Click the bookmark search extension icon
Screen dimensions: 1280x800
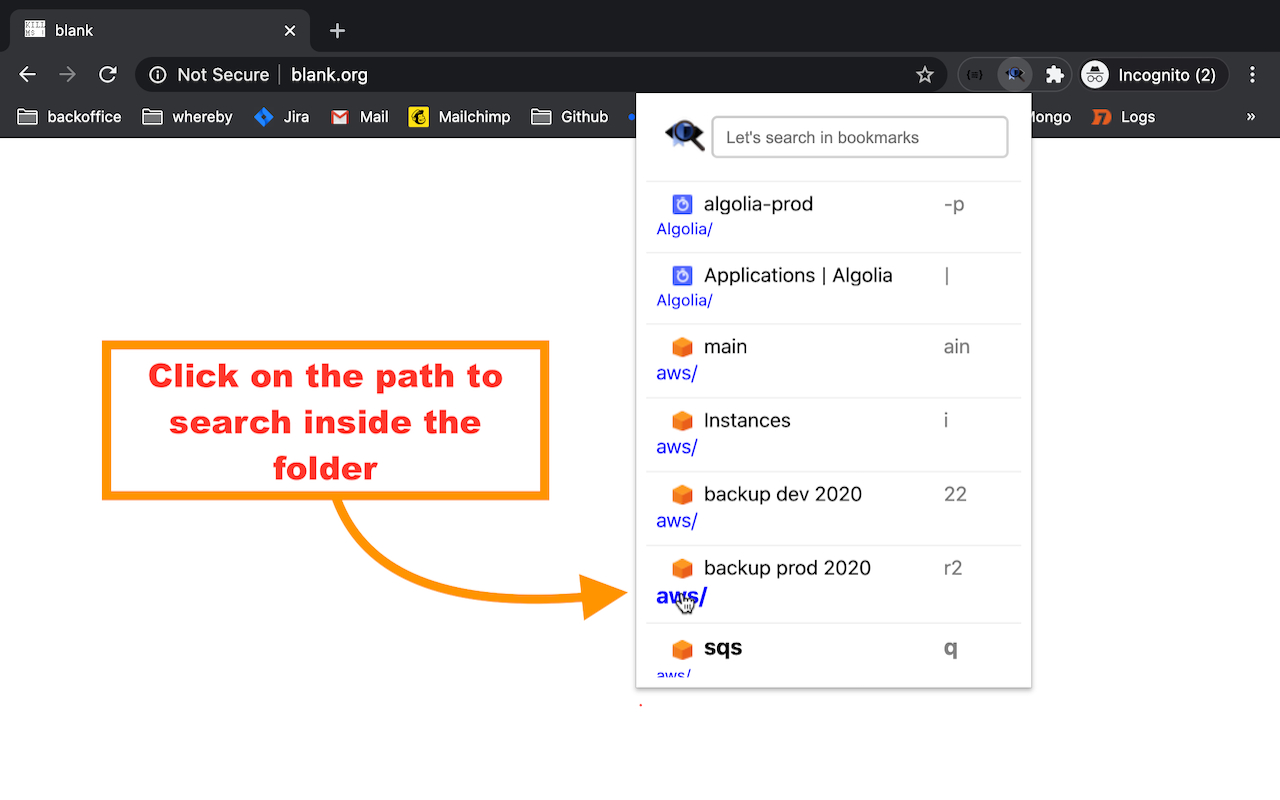click(x=1016, y=74)
